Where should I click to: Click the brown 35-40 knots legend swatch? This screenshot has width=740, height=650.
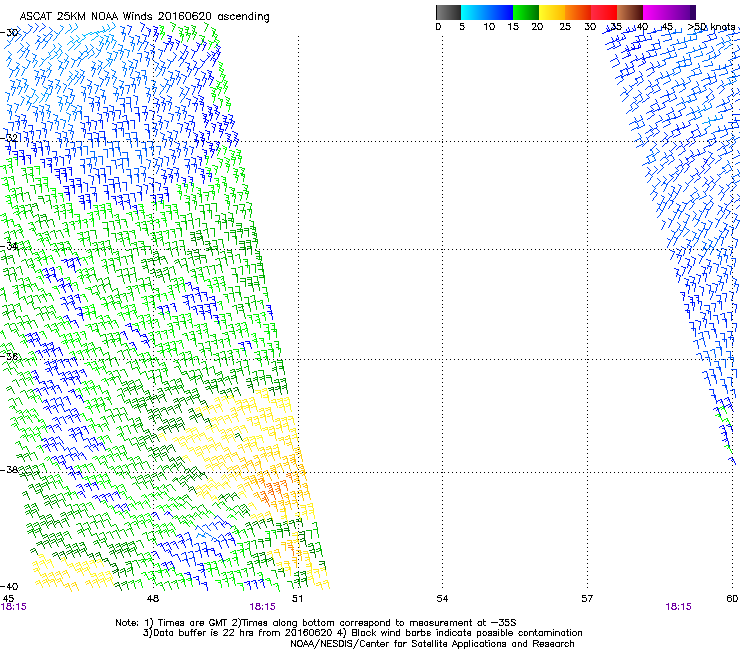point(630,12)
